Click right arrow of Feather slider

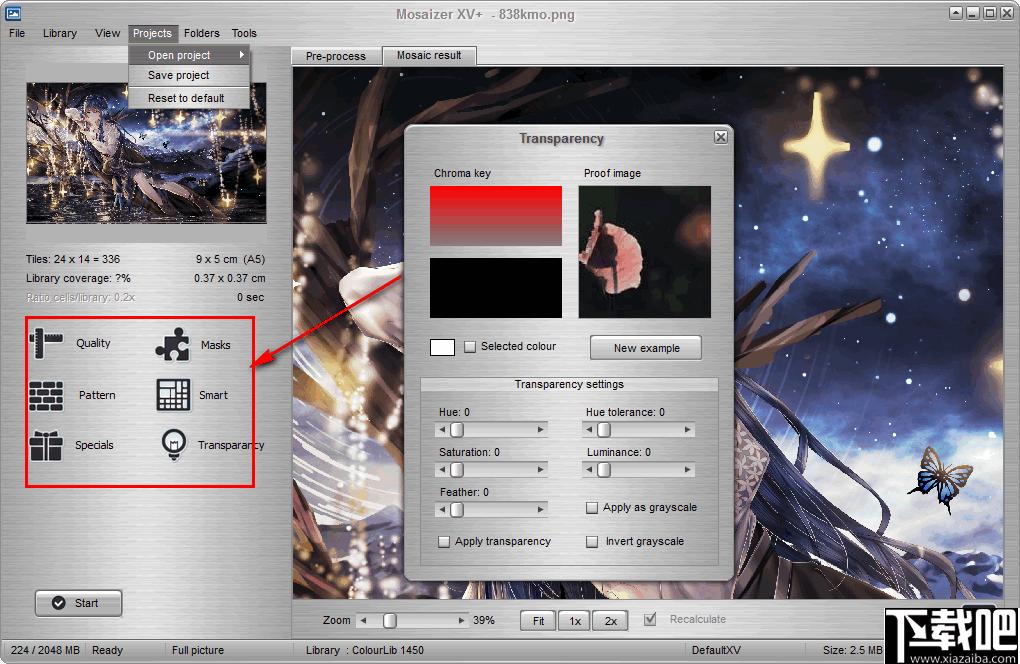(541, 510)
